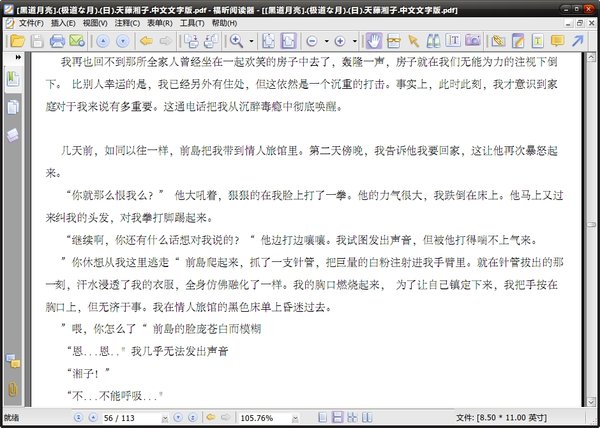This screenshot has width=600, height=428.
Task: Go forward to next view in toolbar
Action: 166,41
